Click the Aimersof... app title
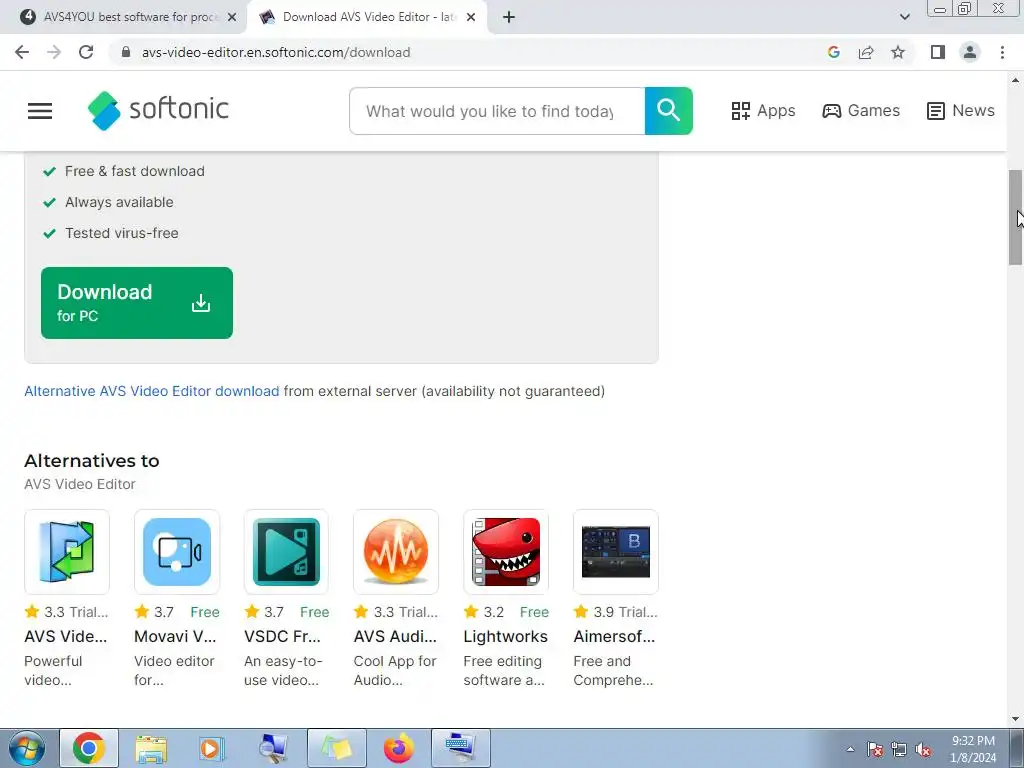Image resolution: width=1024 pixels, height=768 pixels. tap(614, 636)
